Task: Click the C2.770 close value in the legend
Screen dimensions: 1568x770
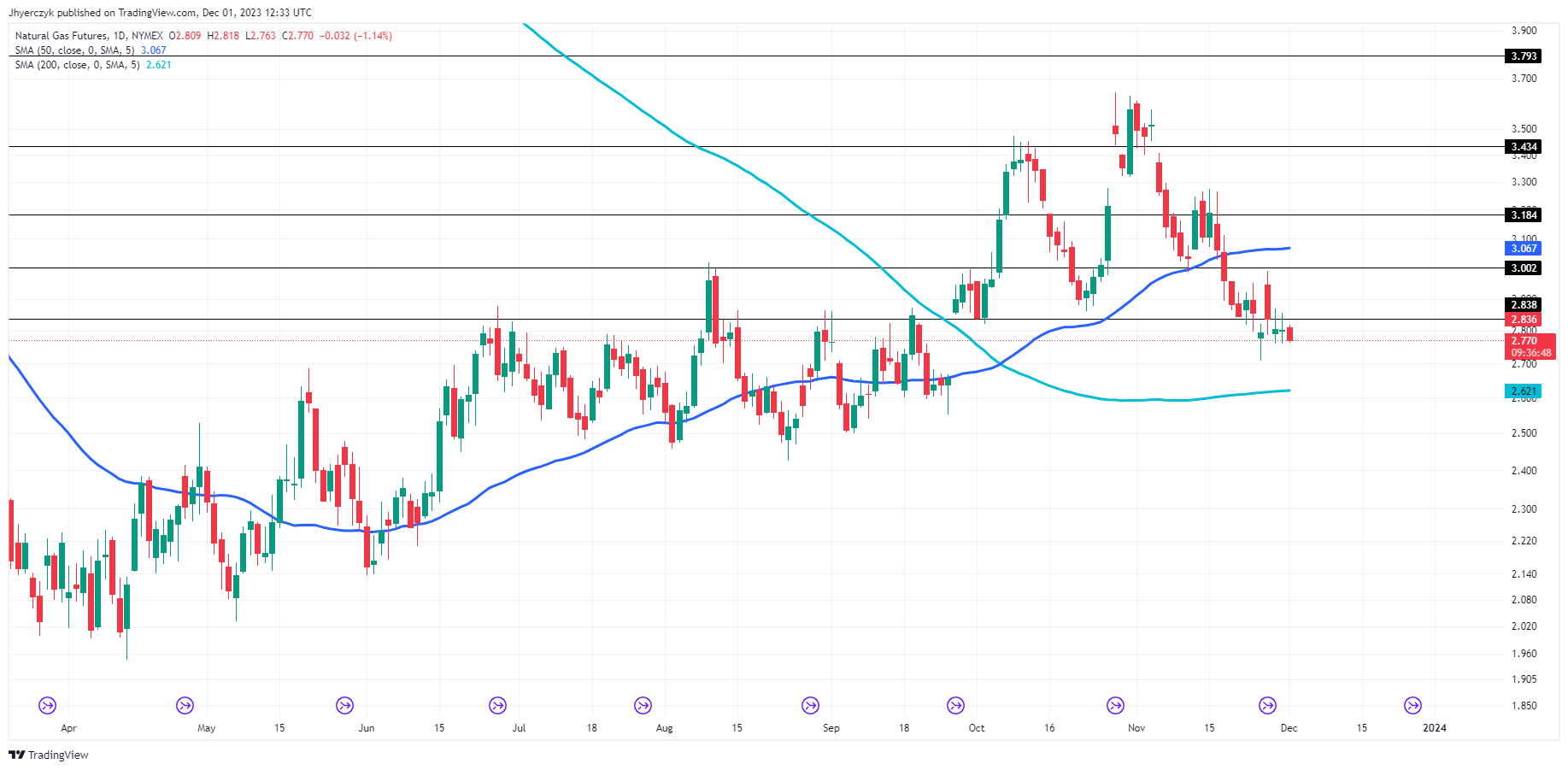Action: point(298,36)
